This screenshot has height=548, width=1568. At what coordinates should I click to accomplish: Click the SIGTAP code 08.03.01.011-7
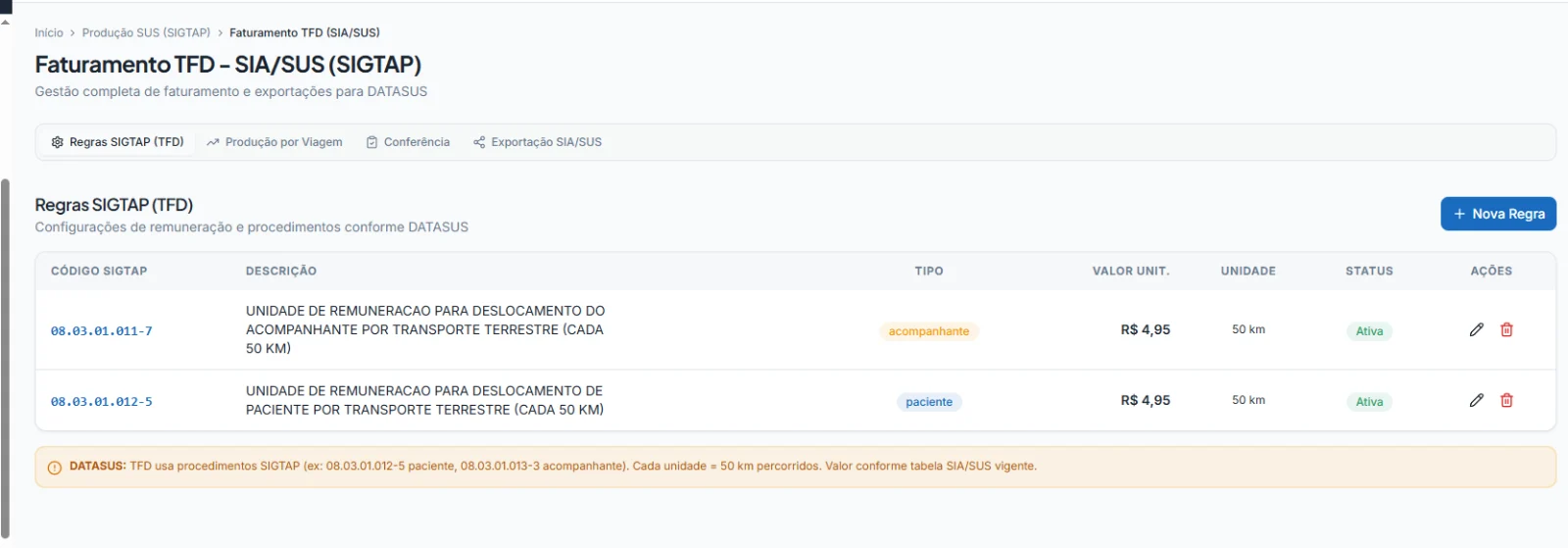click(x=102, y=331)
